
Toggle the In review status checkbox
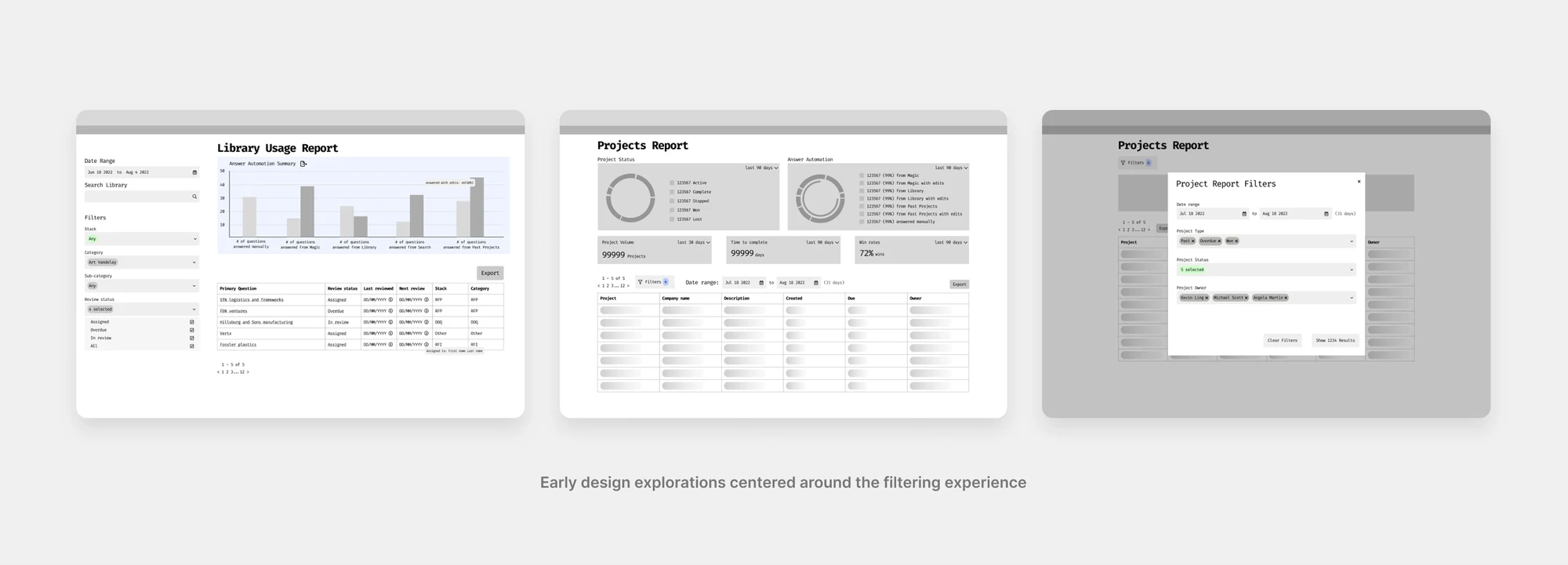click(192, 338)
